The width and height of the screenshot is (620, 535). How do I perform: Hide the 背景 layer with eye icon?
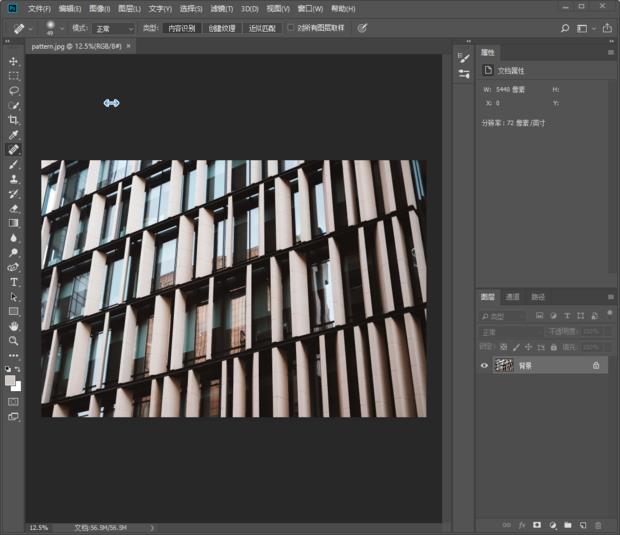click(484, 366)
